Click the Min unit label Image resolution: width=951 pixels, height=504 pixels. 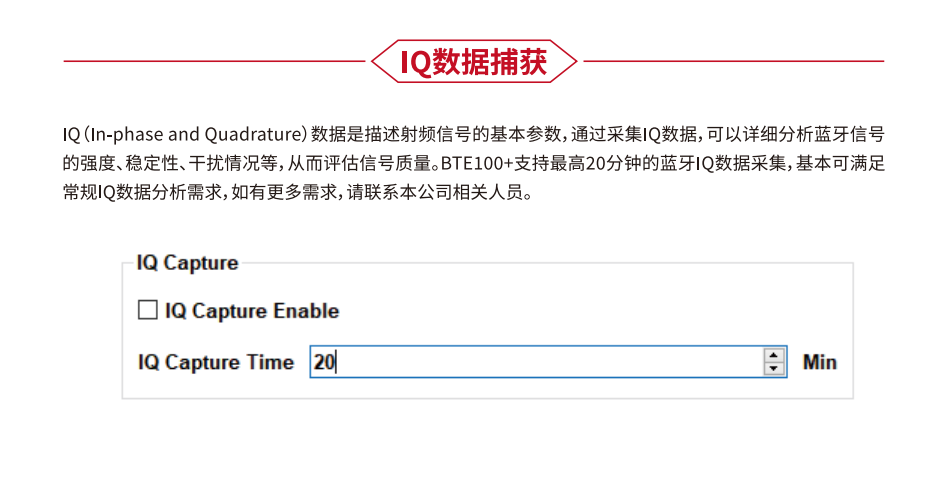[x=819, y=362]
